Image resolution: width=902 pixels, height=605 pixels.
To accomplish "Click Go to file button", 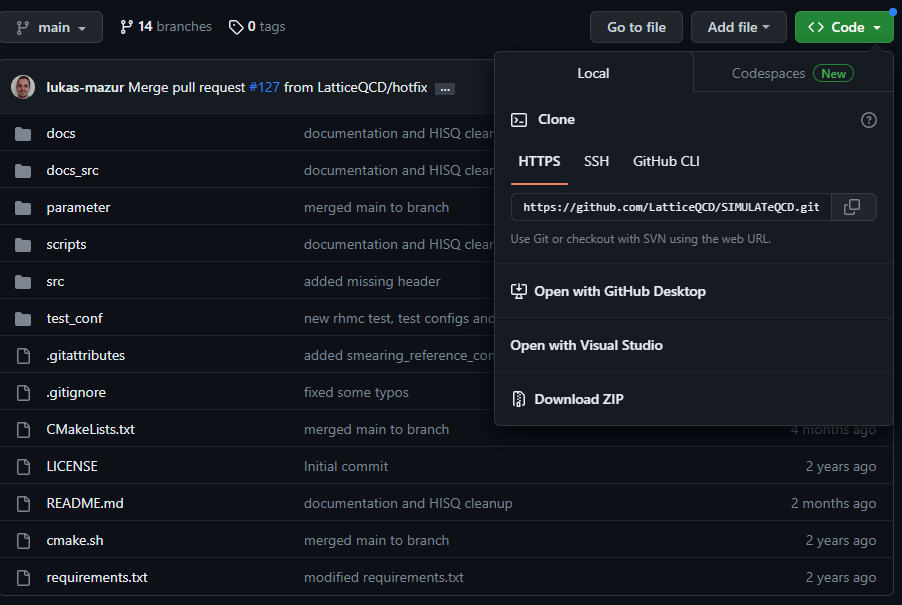I will point(636,27).
